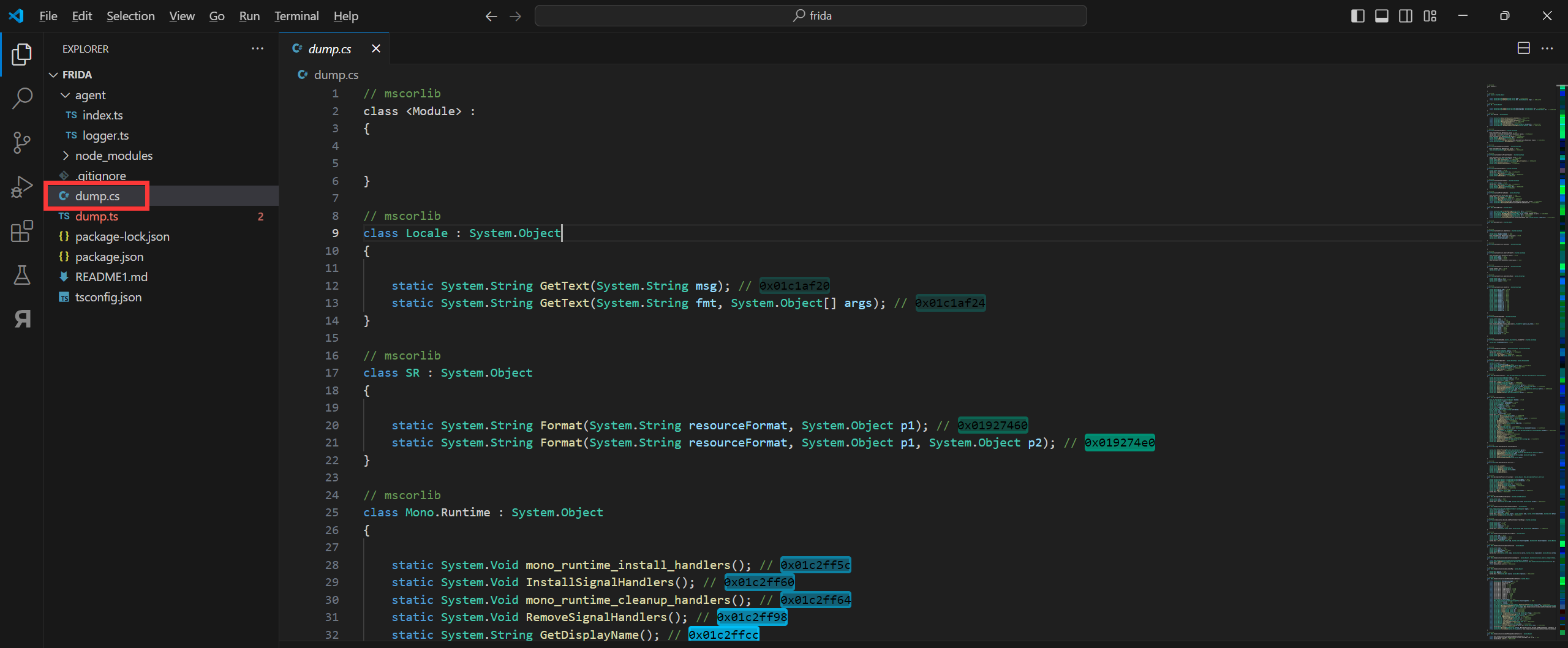Screen dimensions: 1568x648
Task: Toggle the Secondary Side Bar visibility
Action: click(x=1406, y=16)
